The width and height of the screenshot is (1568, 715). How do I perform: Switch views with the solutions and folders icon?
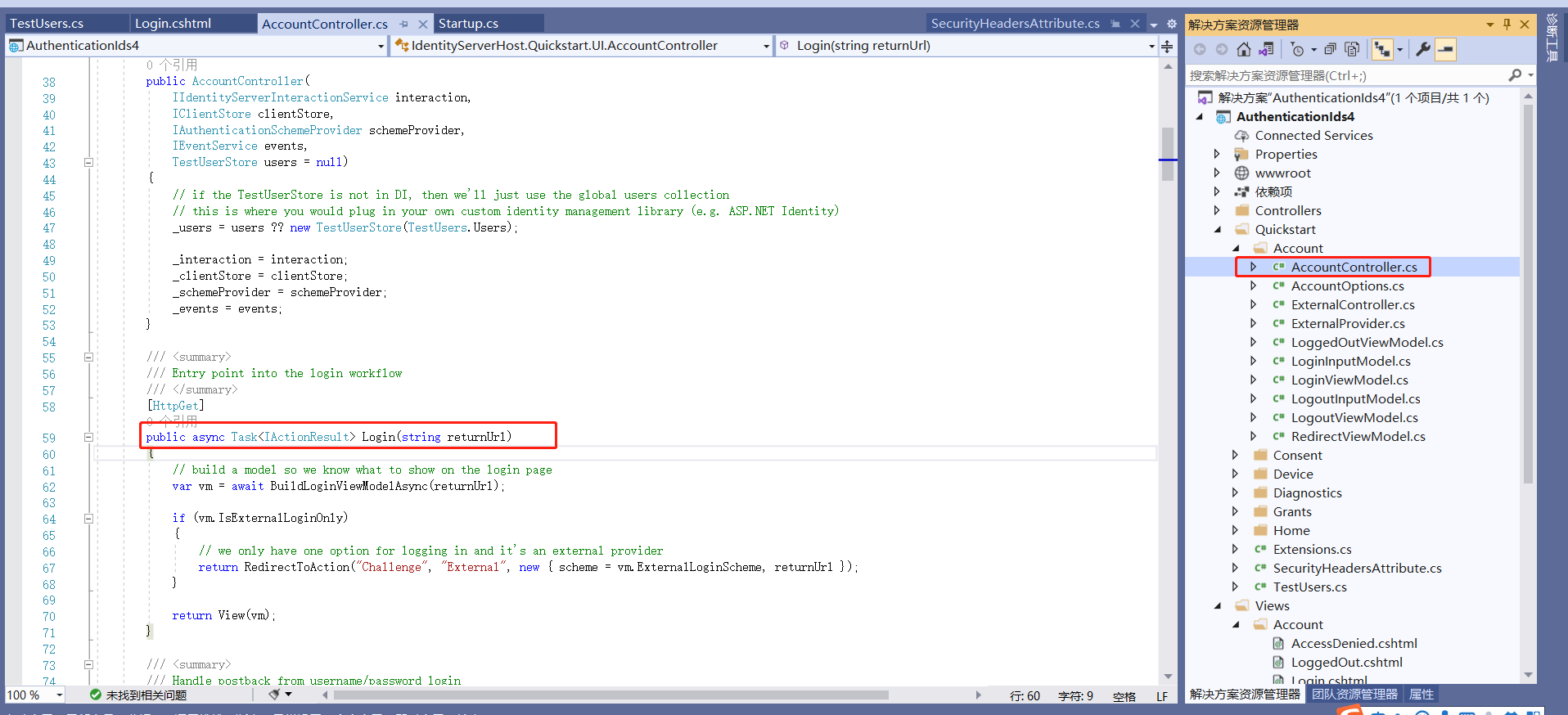pyautogui.click(x=1266, y=50)
